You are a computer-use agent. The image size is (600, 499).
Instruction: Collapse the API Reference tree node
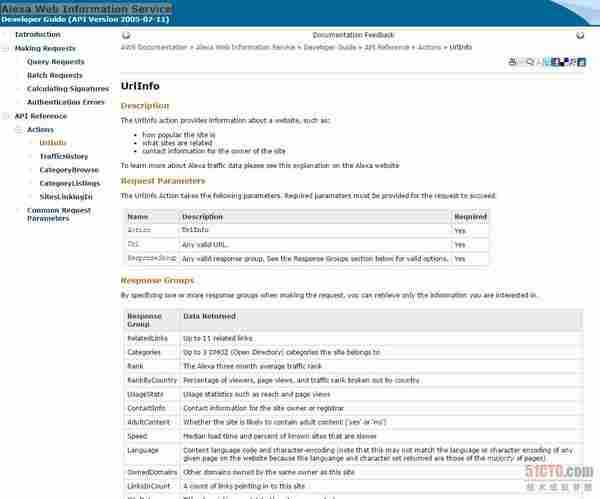[x=6, y=116]
